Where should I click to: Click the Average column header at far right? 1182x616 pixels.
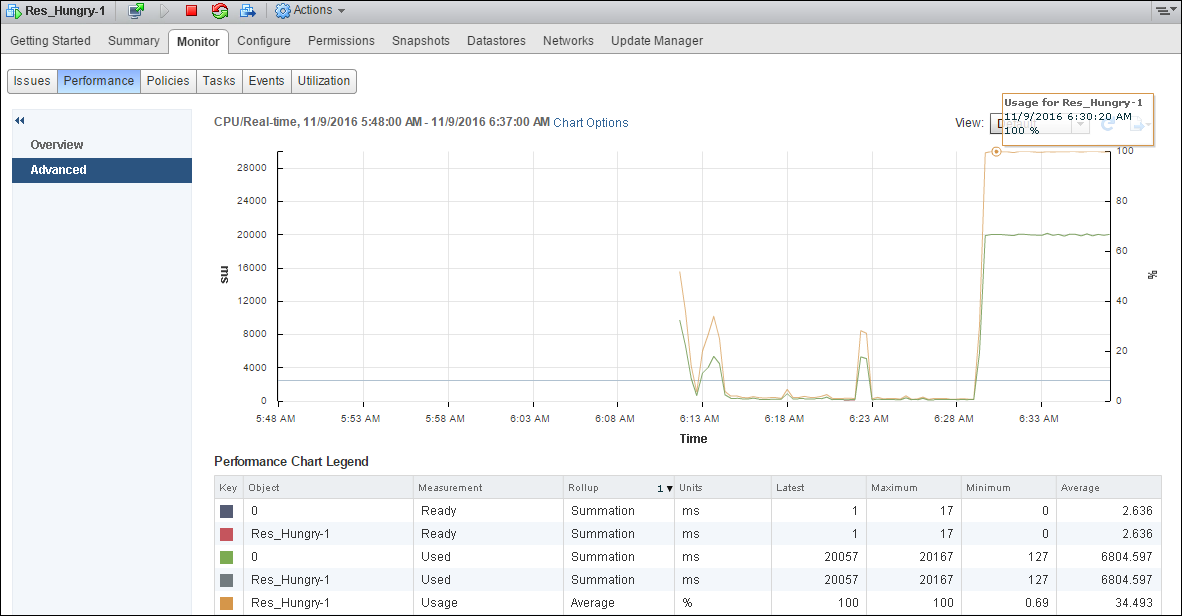click(1108, 488)
